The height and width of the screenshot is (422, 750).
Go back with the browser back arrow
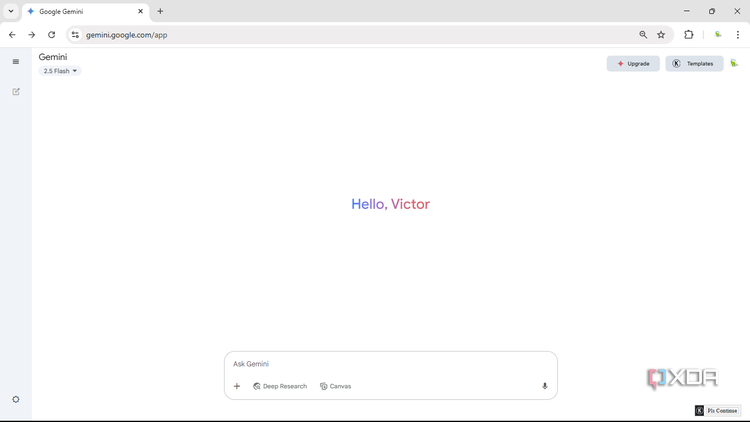point(12,34)
